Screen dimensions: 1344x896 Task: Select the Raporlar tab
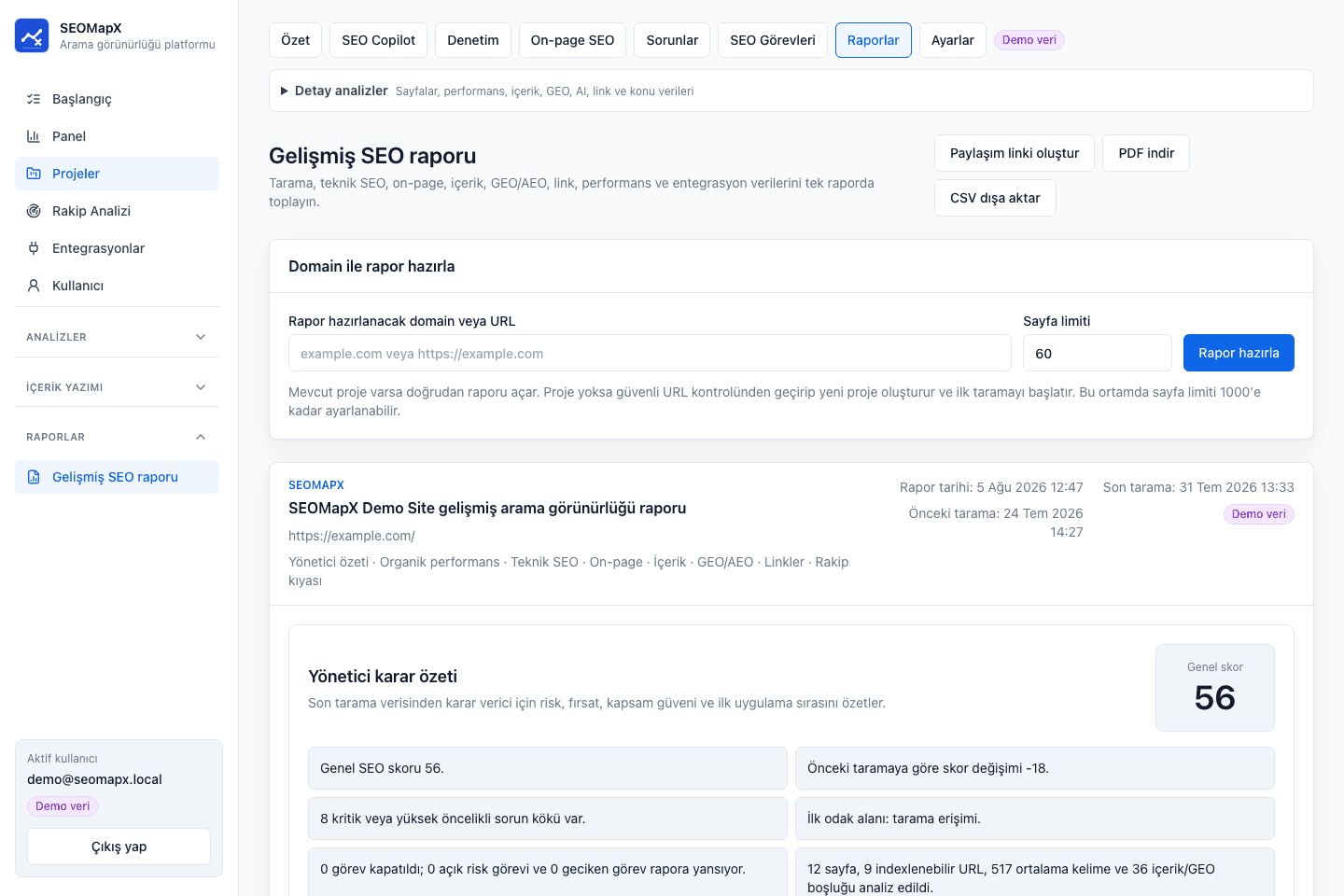point(874,40)
